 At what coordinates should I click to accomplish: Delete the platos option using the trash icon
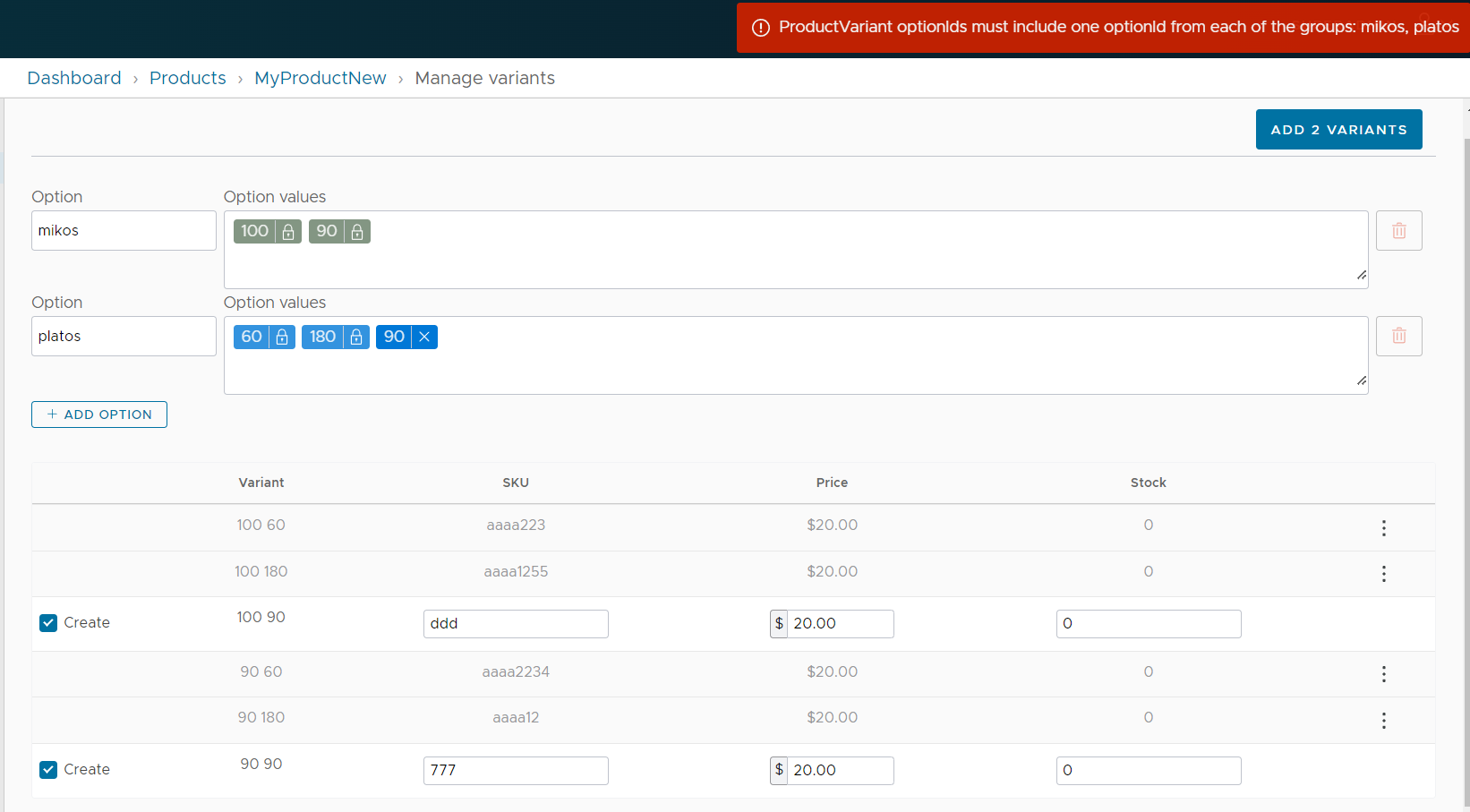(x=1398, y=336)
